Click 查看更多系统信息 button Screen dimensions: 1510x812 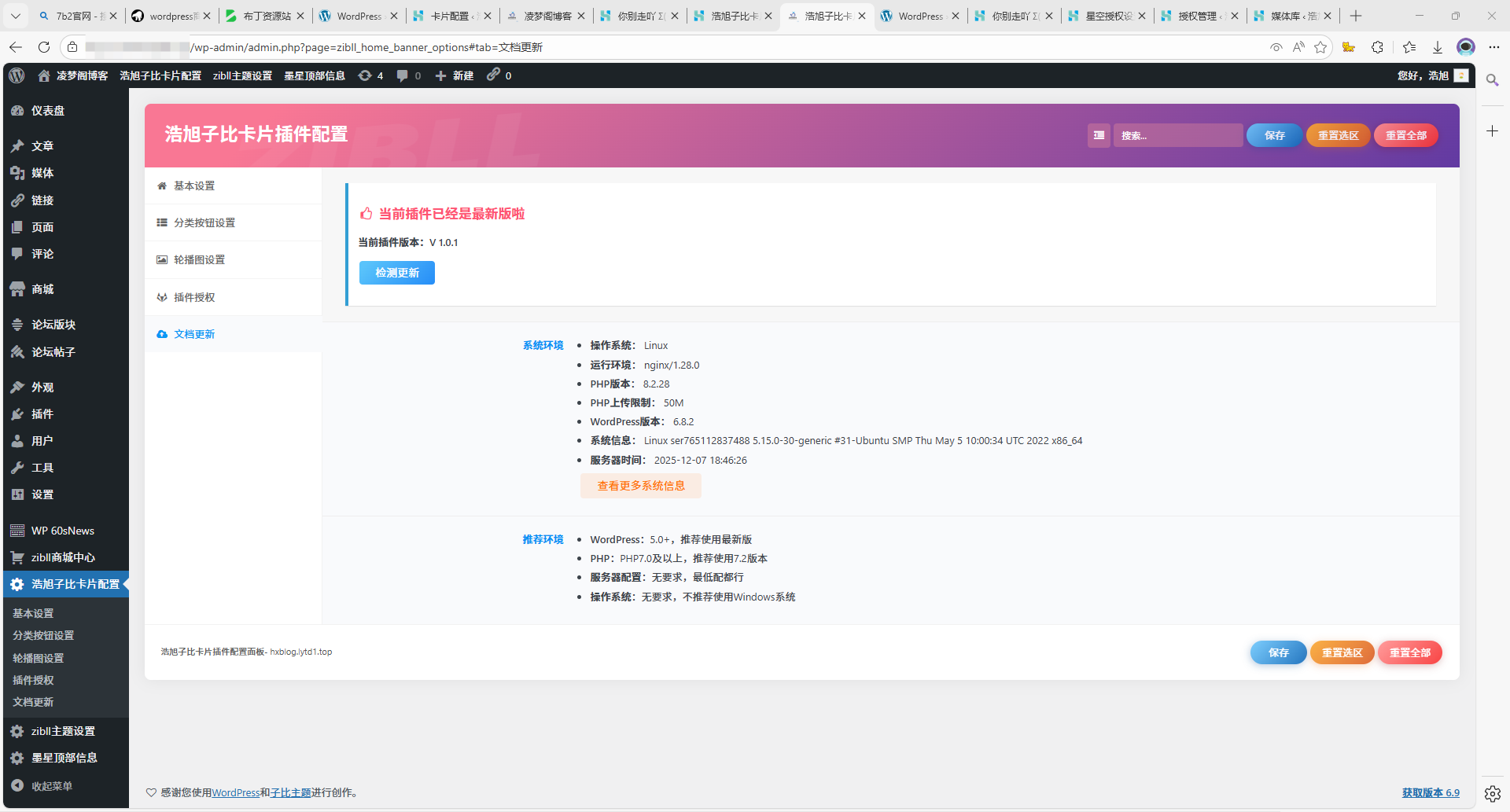point(640,486)
